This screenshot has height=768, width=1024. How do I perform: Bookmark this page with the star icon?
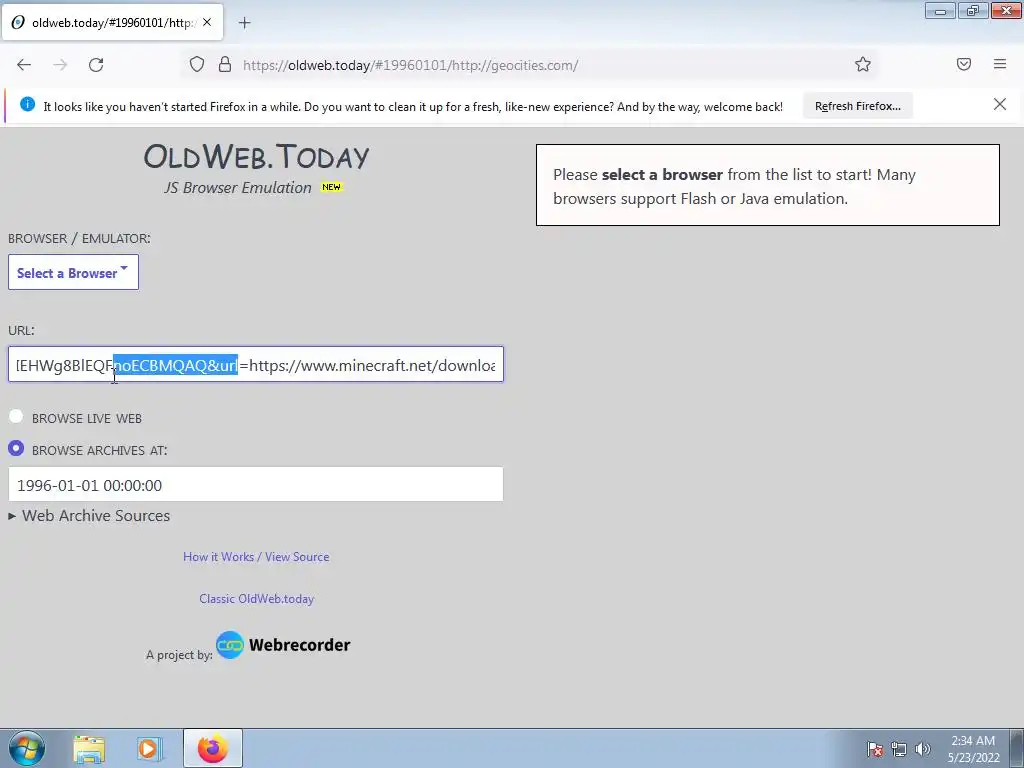863,64
